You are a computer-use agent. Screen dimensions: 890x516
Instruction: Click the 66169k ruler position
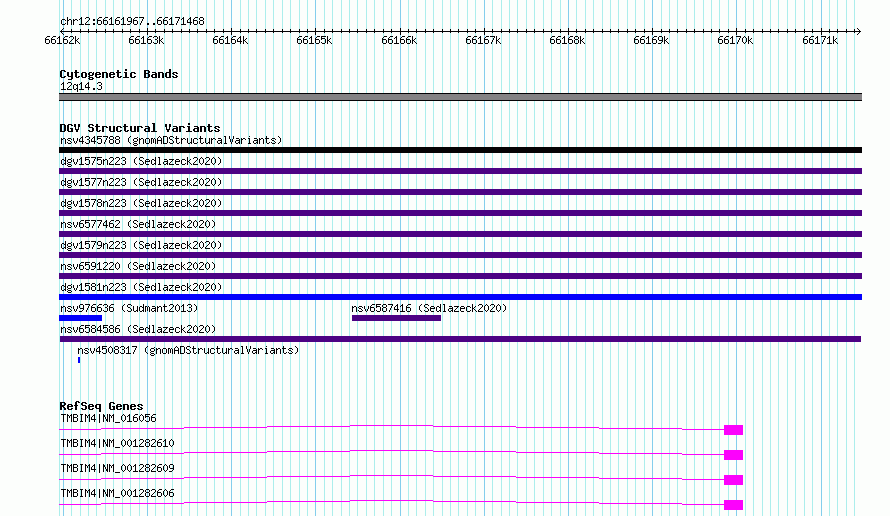click(651, 40)
